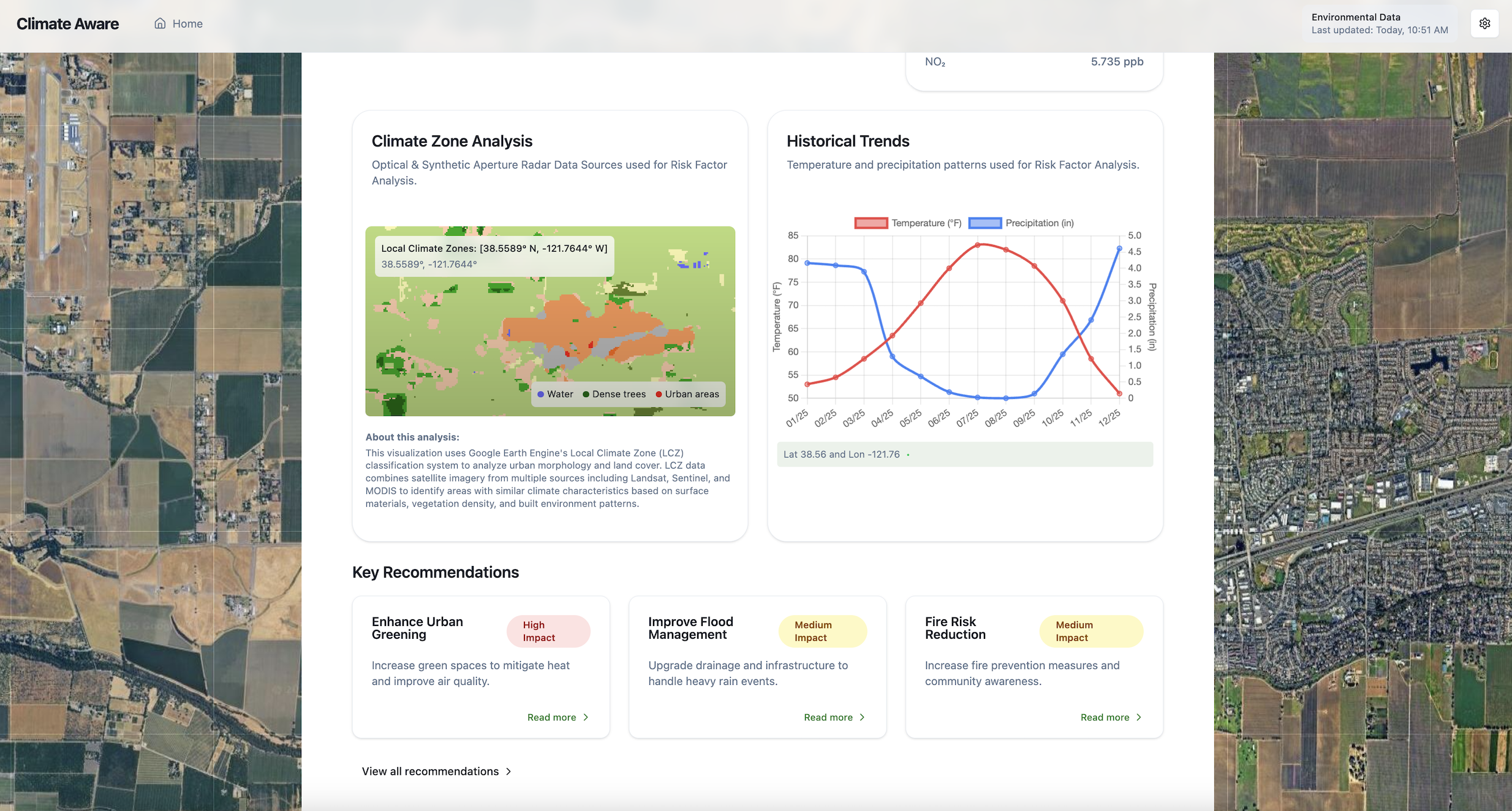The height and width of the screenshot is (811, 1512).
Task: Toggle Precipitation legend in chart
Action: (x=985, y=223)
